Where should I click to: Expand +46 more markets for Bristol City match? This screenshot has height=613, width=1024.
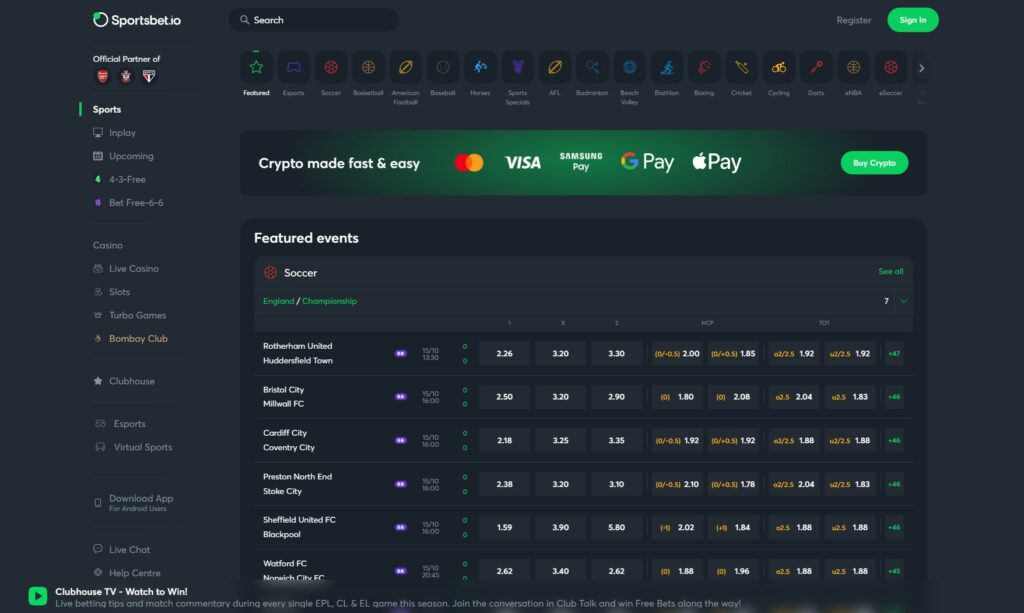[894, 396]
